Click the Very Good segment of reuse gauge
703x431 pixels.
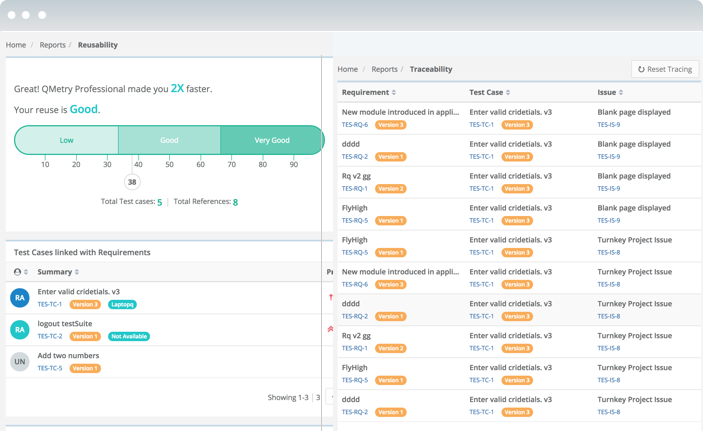click(x=272, y=140)
